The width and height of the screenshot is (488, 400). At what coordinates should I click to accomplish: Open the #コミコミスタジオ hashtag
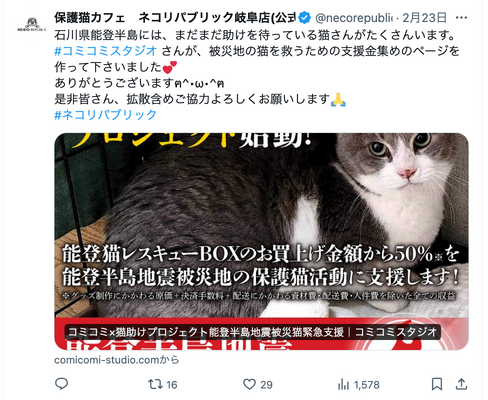[x=105, y=51]
